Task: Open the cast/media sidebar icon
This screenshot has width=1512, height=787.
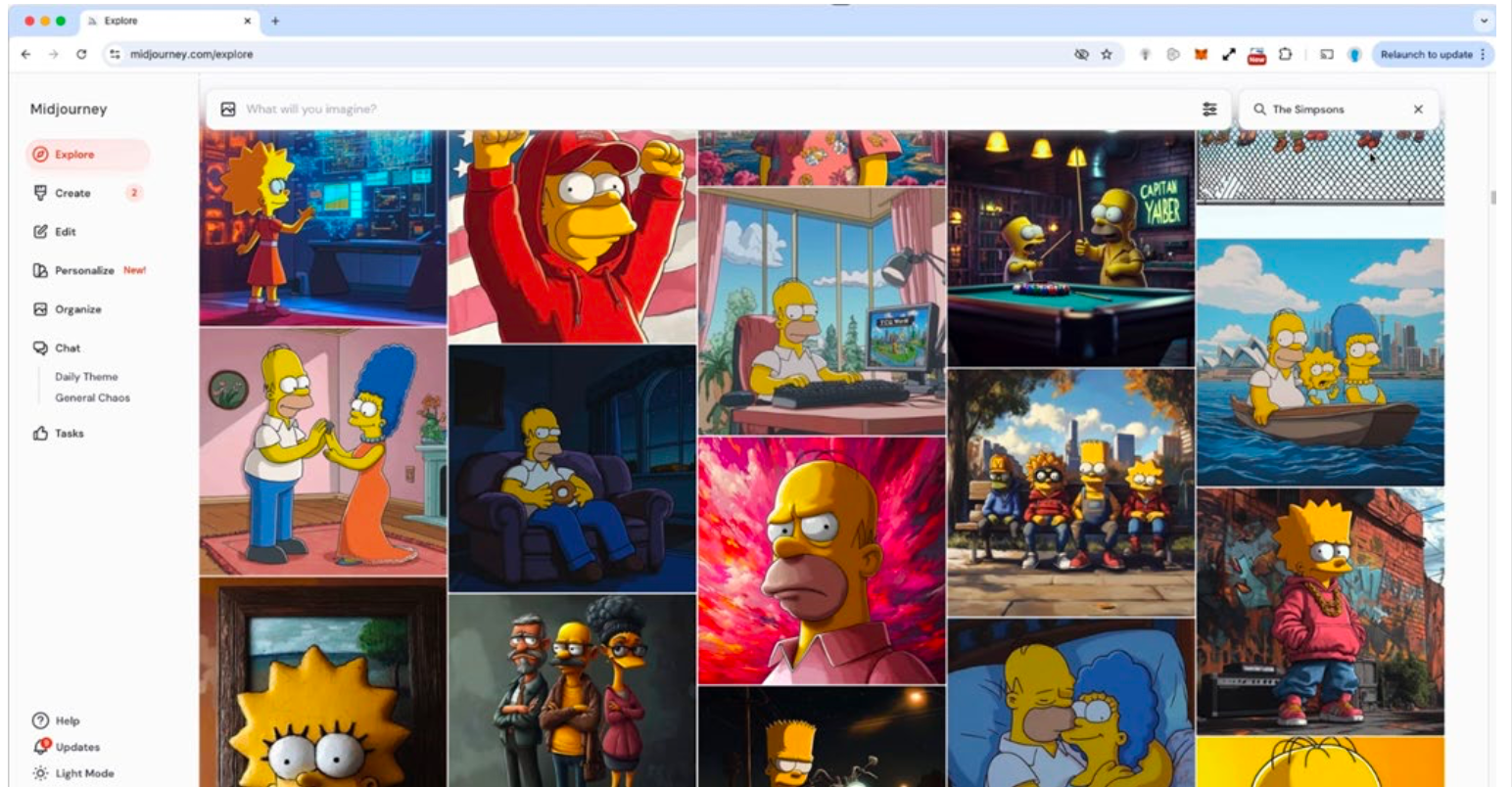Action: [x=1327, y=55]
